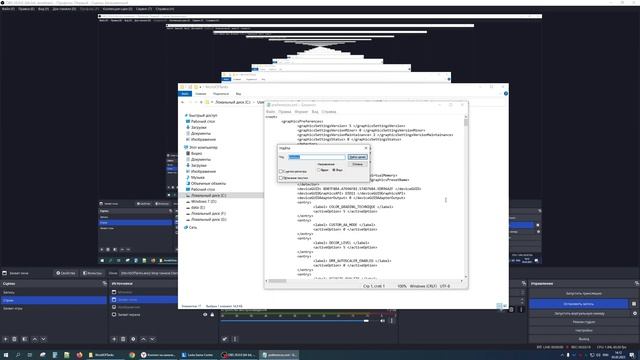The image size is (640, 360).
Task: Enable the match case checkbox in Find dialog
Action: (x=281, y=171)
